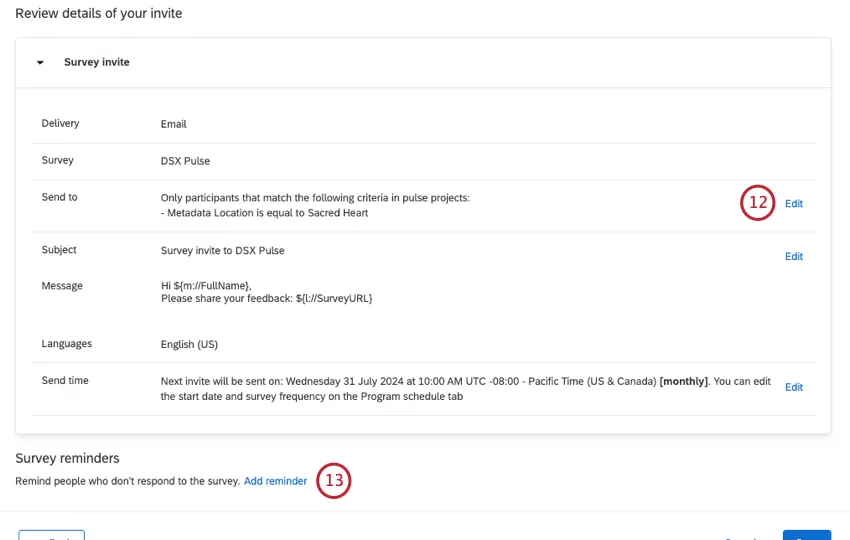
Task: Select the Email delivery value
Action: (x=174, y=124)
